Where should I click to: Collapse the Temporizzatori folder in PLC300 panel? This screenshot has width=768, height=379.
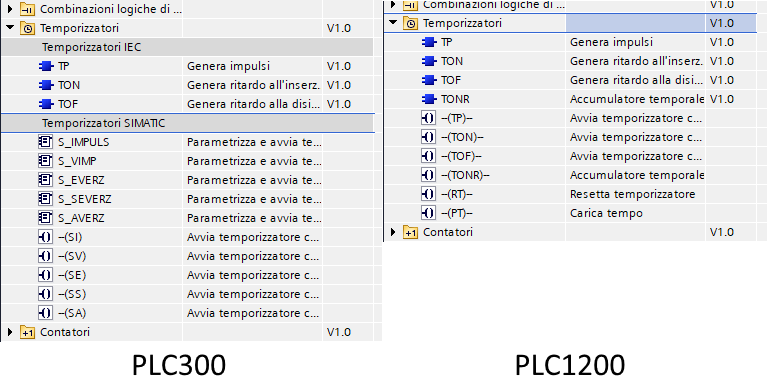[10, 28]
